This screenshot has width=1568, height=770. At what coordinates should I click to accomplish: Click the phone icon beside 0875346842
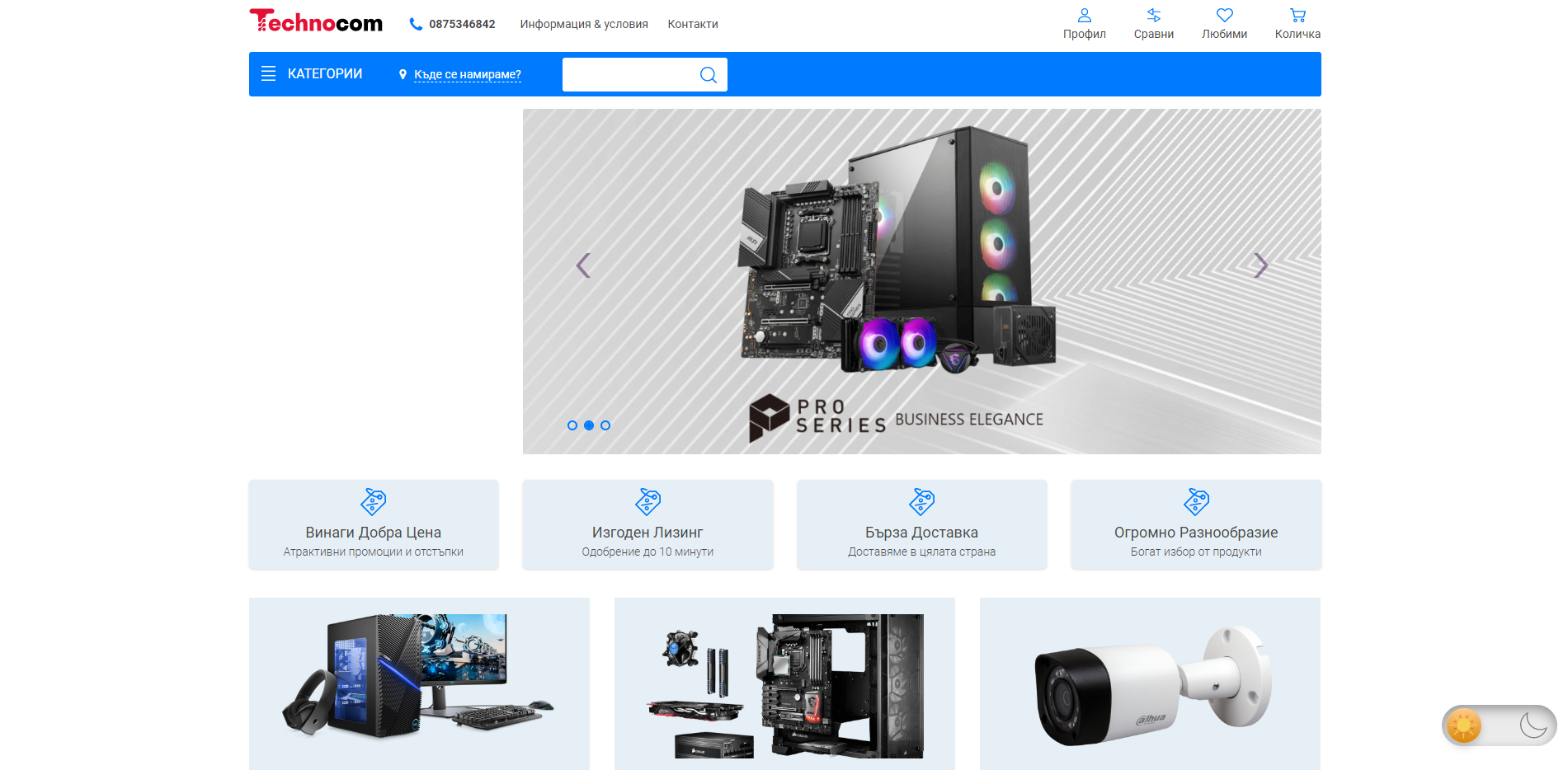tap(416, 24)
